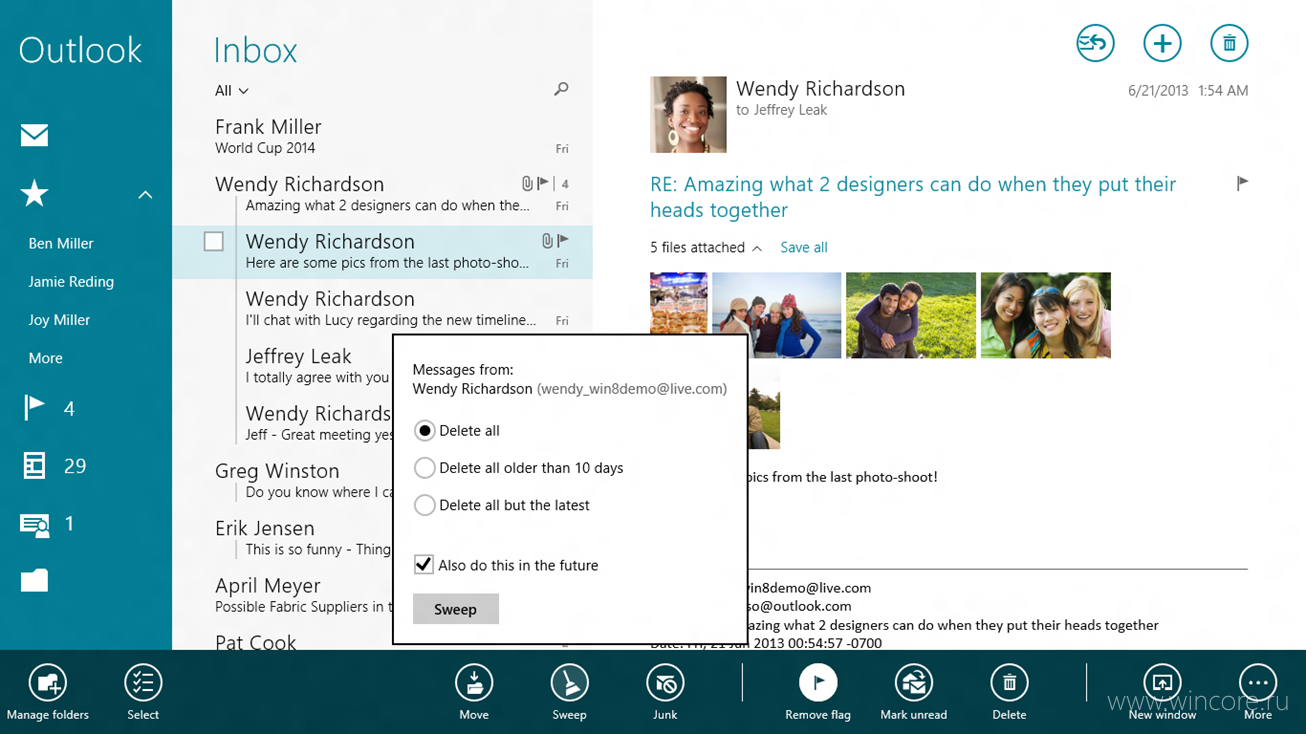Open the couple on grass photo attachment
The width and height of the screenshot is (1306, 734).
point(911,315)
